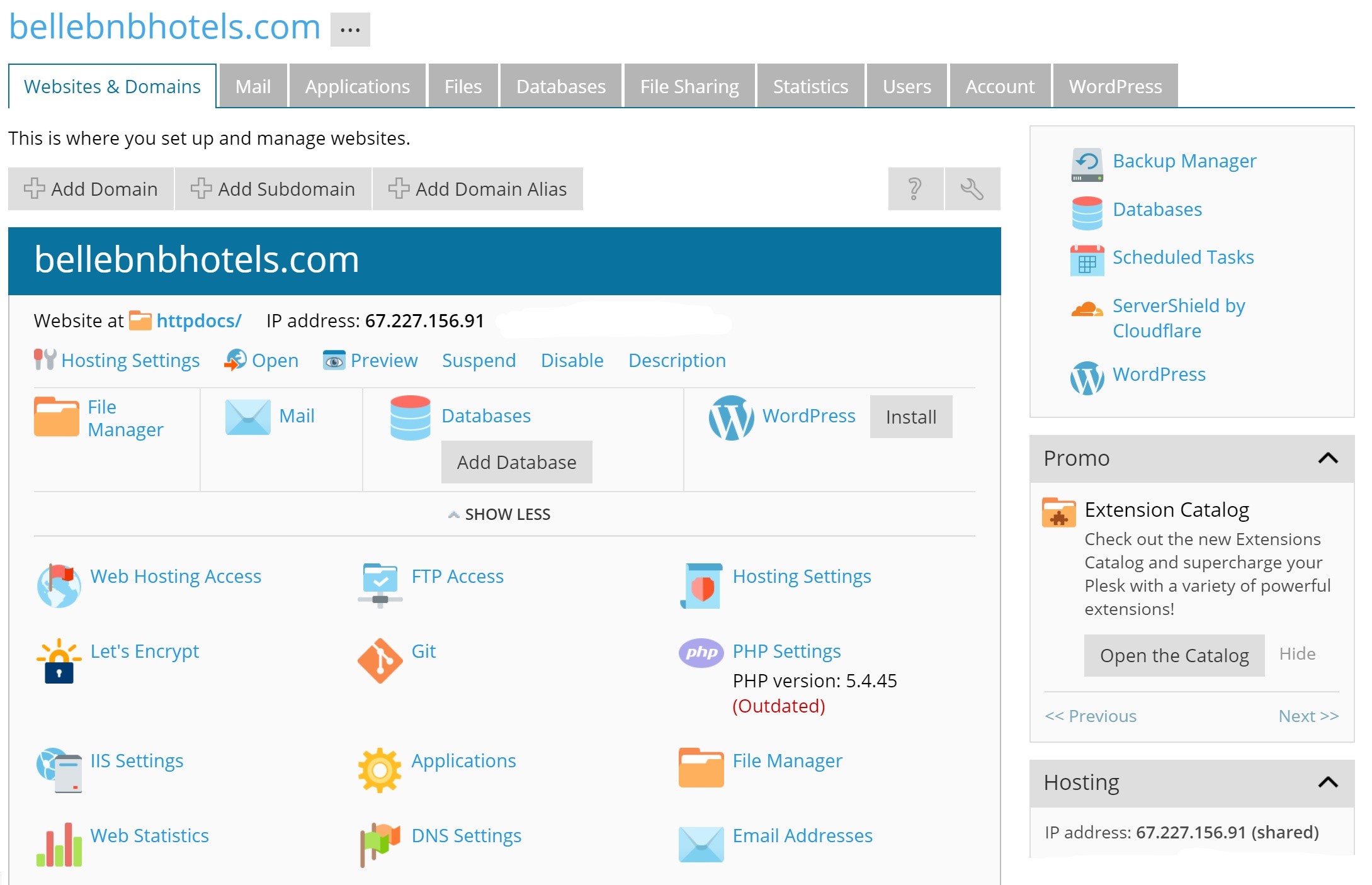Open Let's Encrypt settings

(145, 651)
